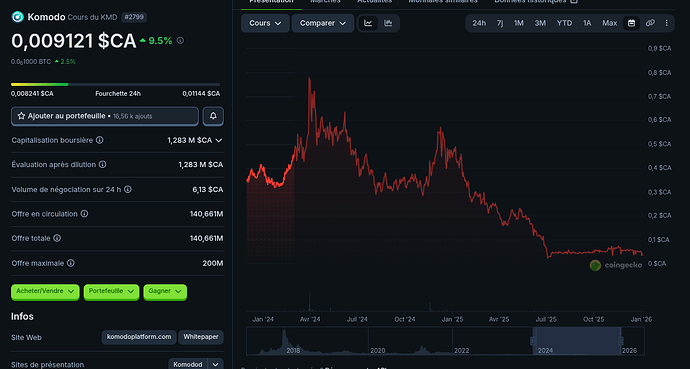Open the komodoplatform.com website link
This screenshot has width=690, height=369.
coord(139,337)
